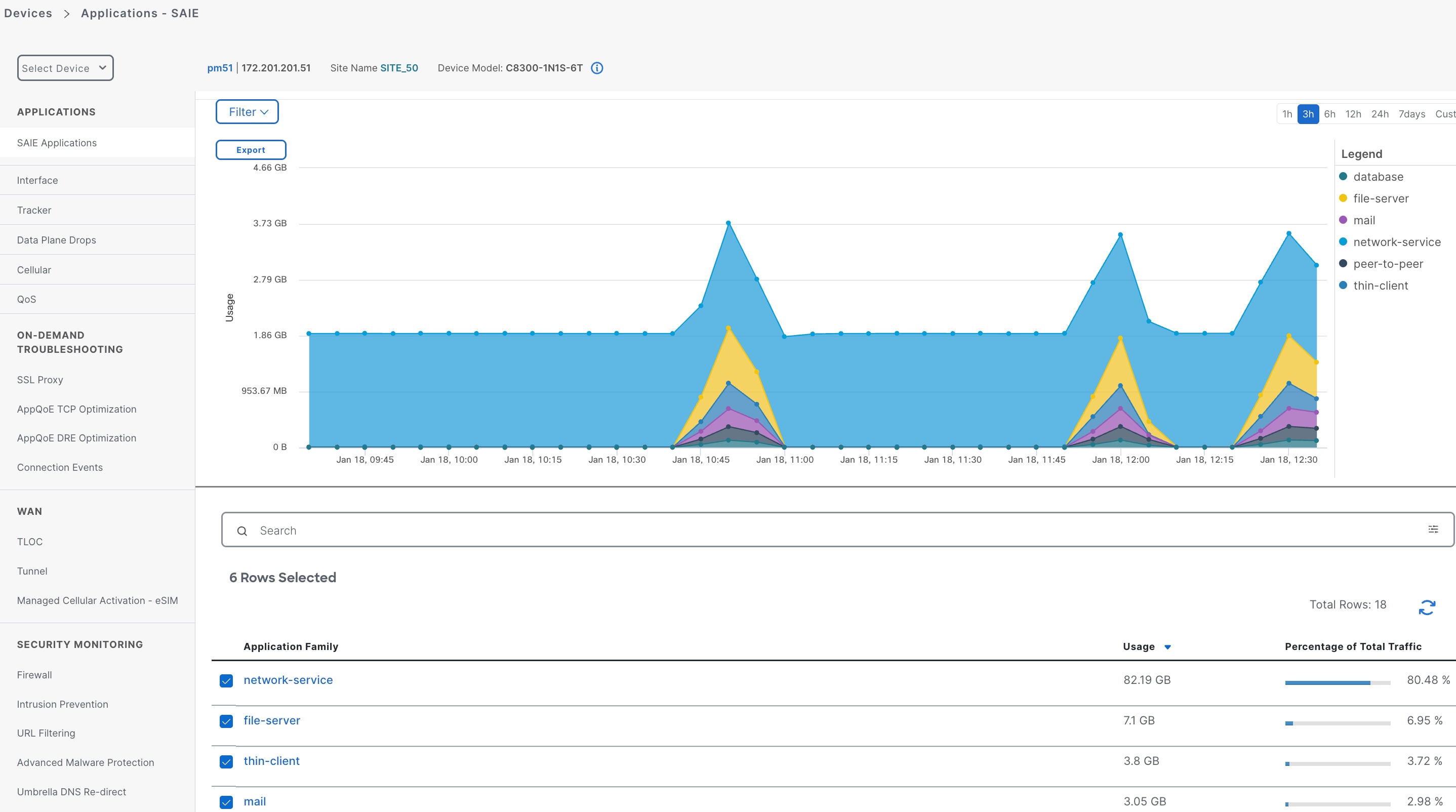Open Managed Cellular Activation - eSIM
Image resolution: width=1456 pixels, height=812 pixels.
coord(97,601)
